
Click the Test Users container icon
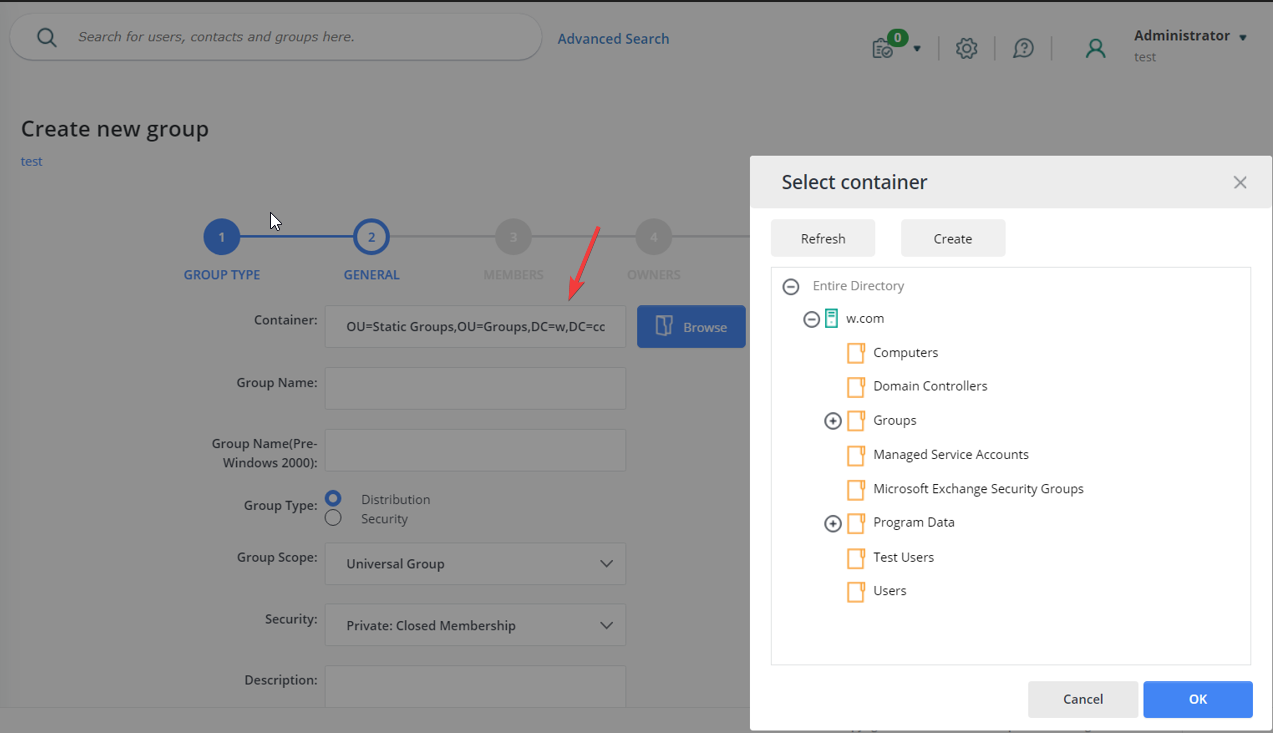pos(856,557)
